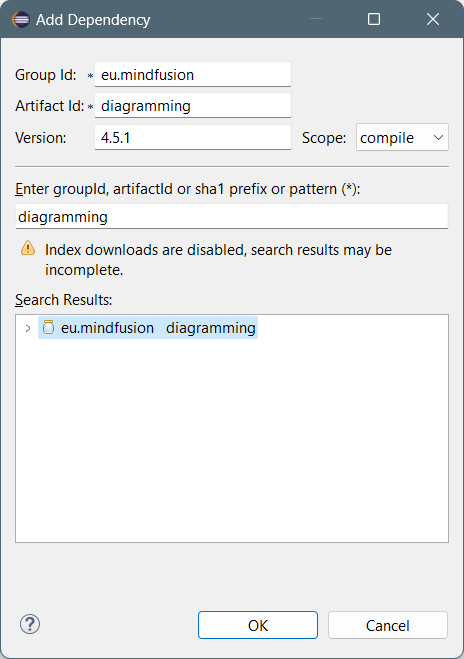Click the Eclipse icon in the title bar
The width and height of the screenshot is (464, 659).
(x=21, y=19)
